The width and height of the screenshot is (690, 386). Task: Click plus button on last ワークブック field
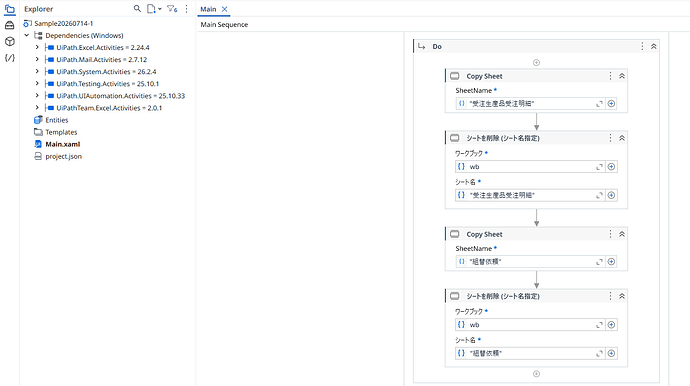click(x=611, y=325)
